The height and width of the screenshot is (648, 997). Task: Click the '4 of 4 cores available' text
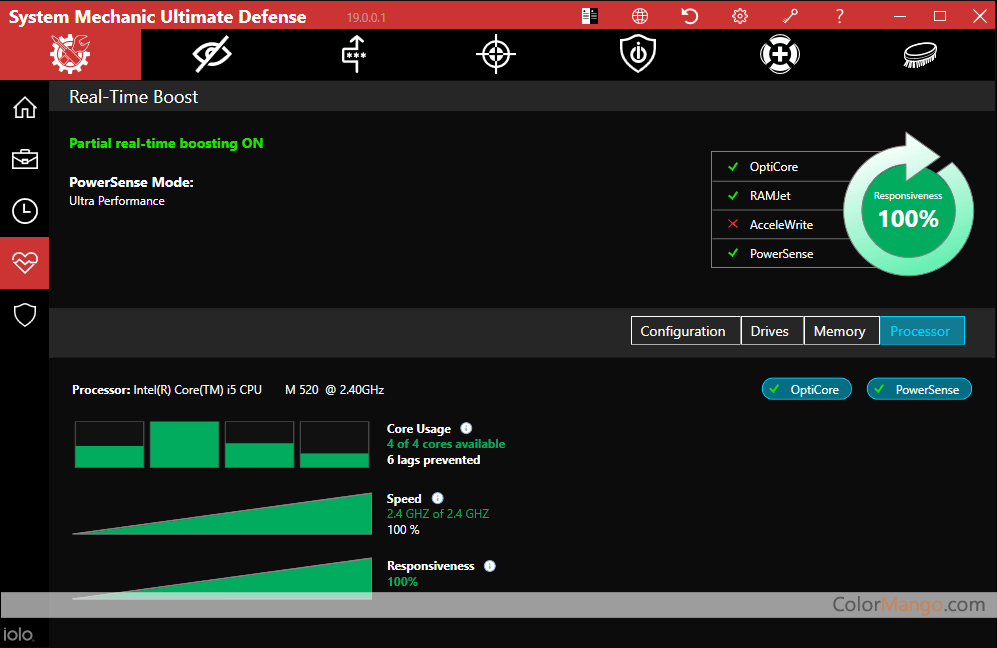tap(446, 444)
